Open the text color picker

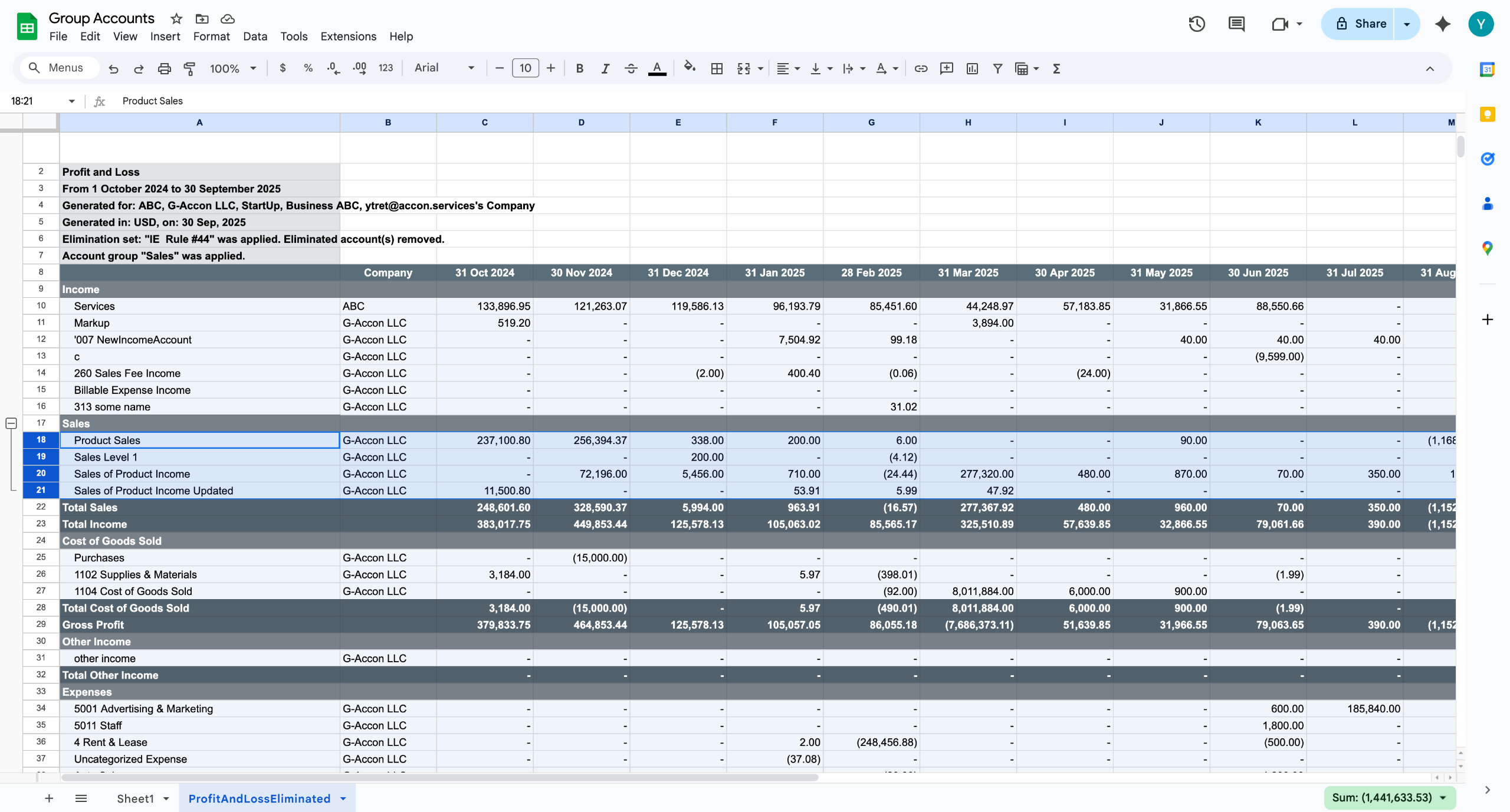pos(657,68)
